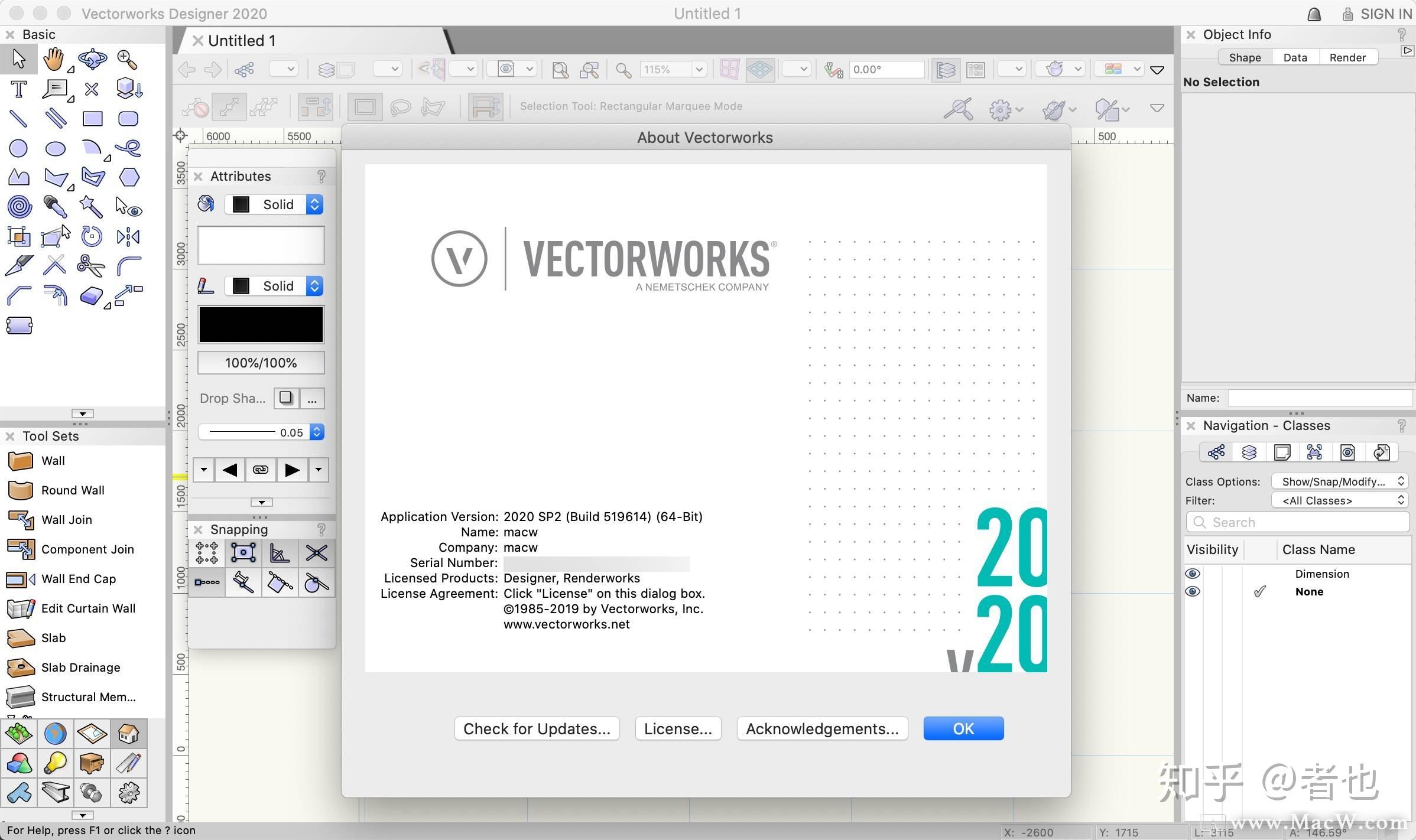
Task: Toggle Snap to Grid in Snapping
Action: pyautogui.click(x=207, y=553)
